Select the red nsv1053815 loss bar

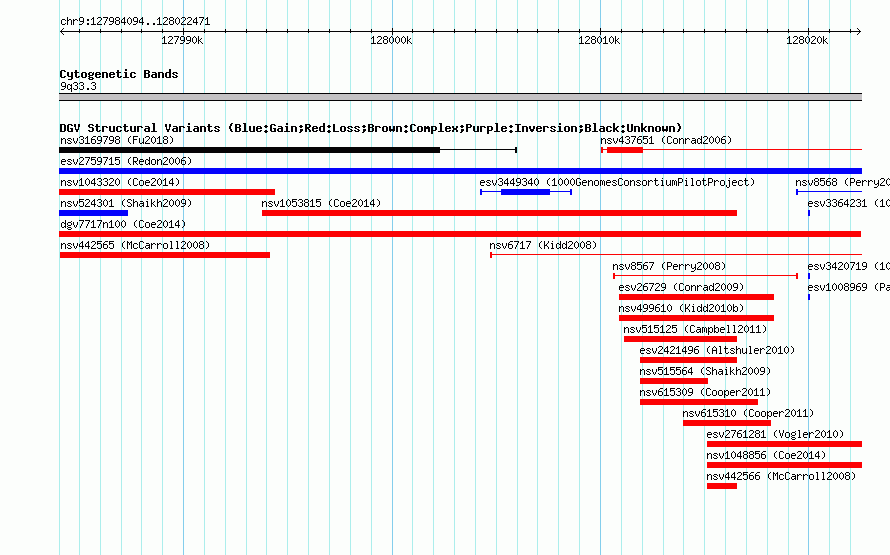[499, 213]
